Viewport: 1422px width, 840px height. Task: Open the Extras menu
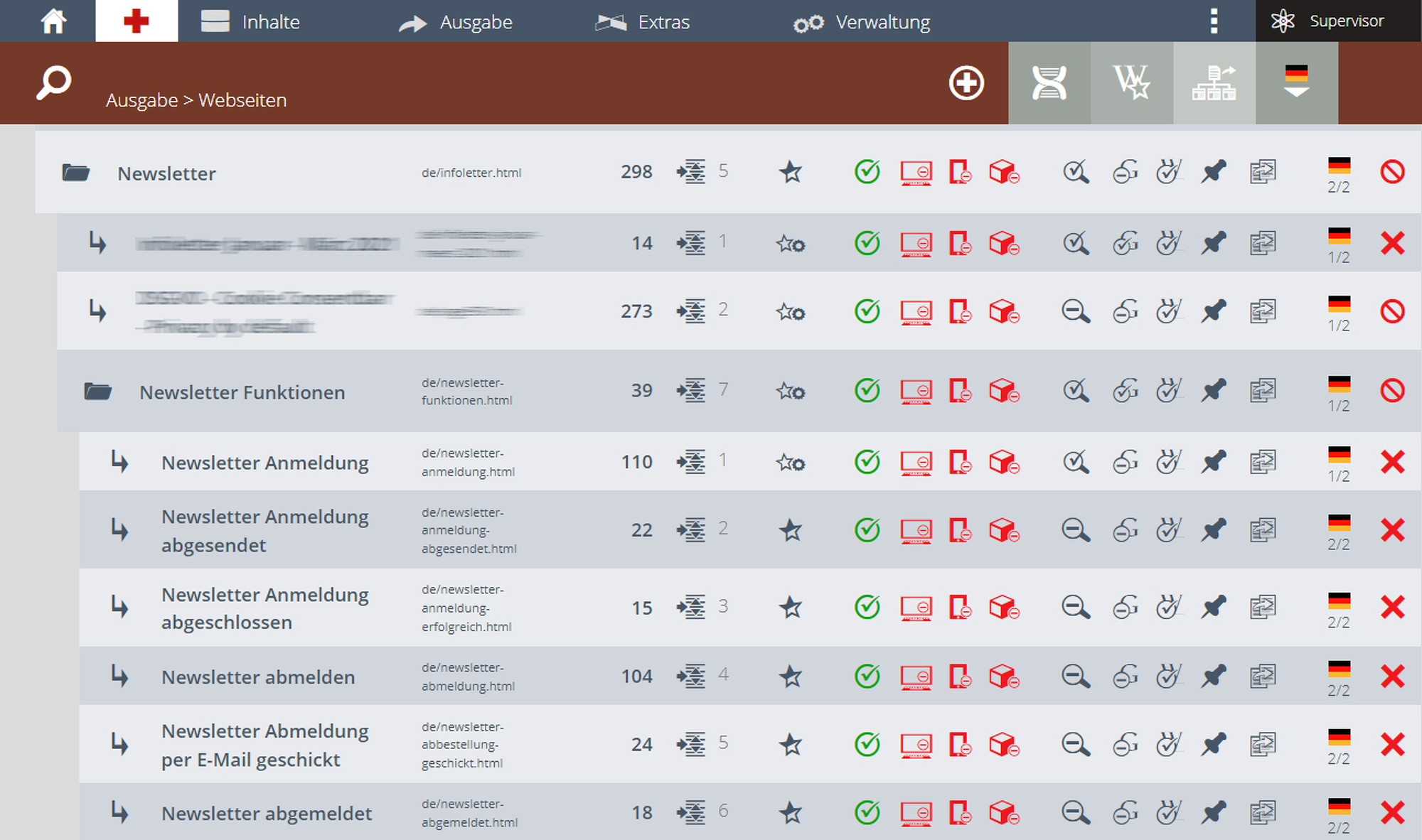(x=643, y=22)
